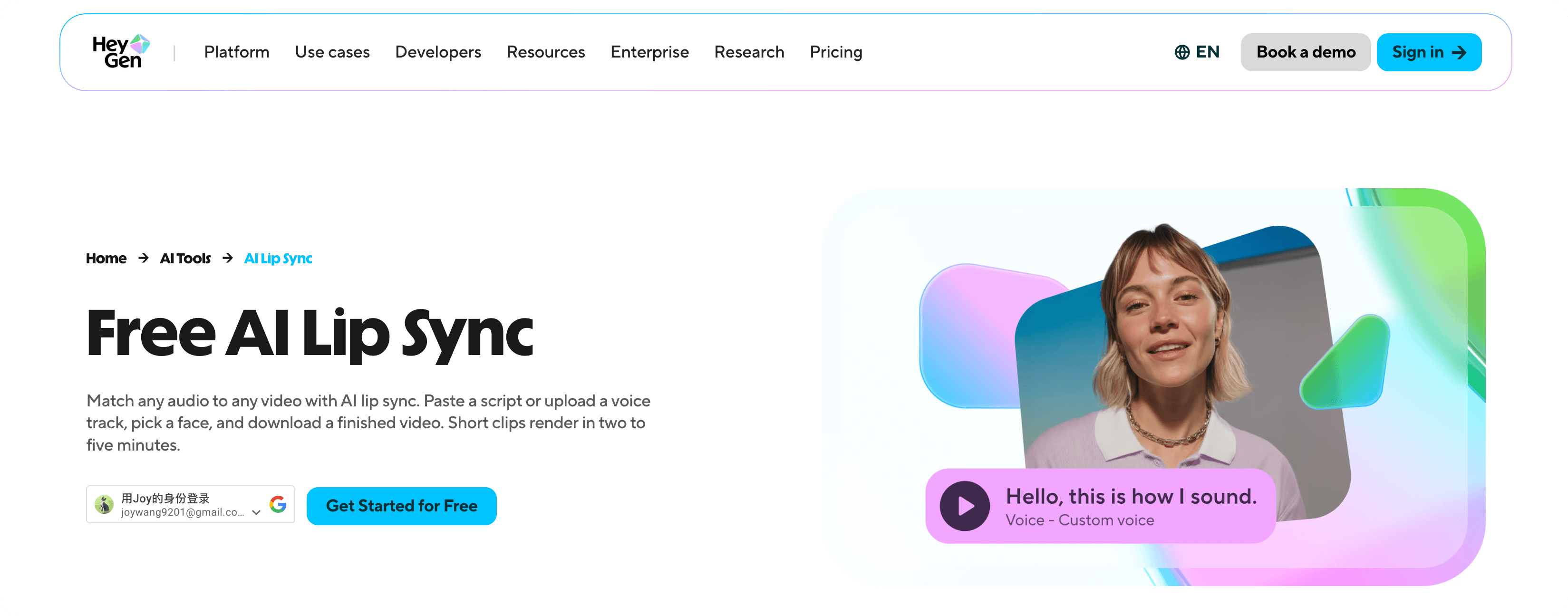The image size is (1568, 616).
Task: Go to AI Tools breadcrumb
Action: [x=185, y=258]
